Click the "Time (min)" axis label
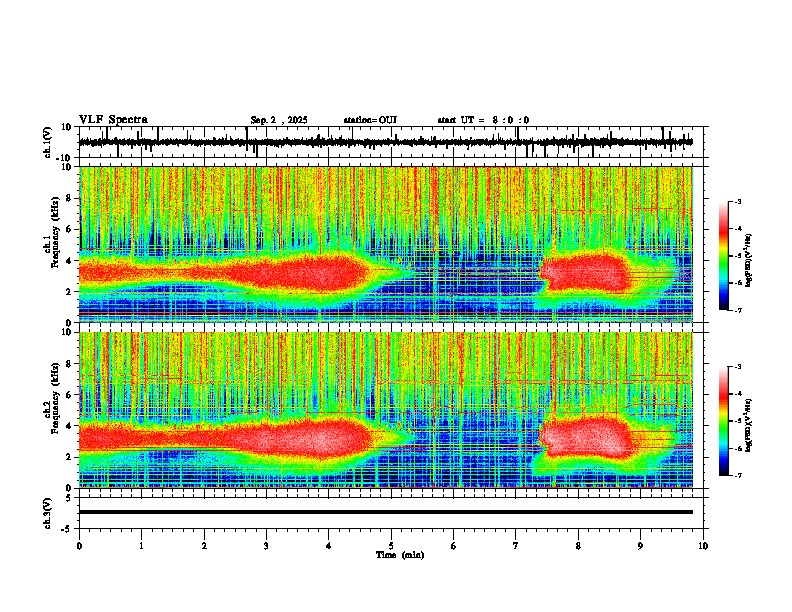 [400, 555]
